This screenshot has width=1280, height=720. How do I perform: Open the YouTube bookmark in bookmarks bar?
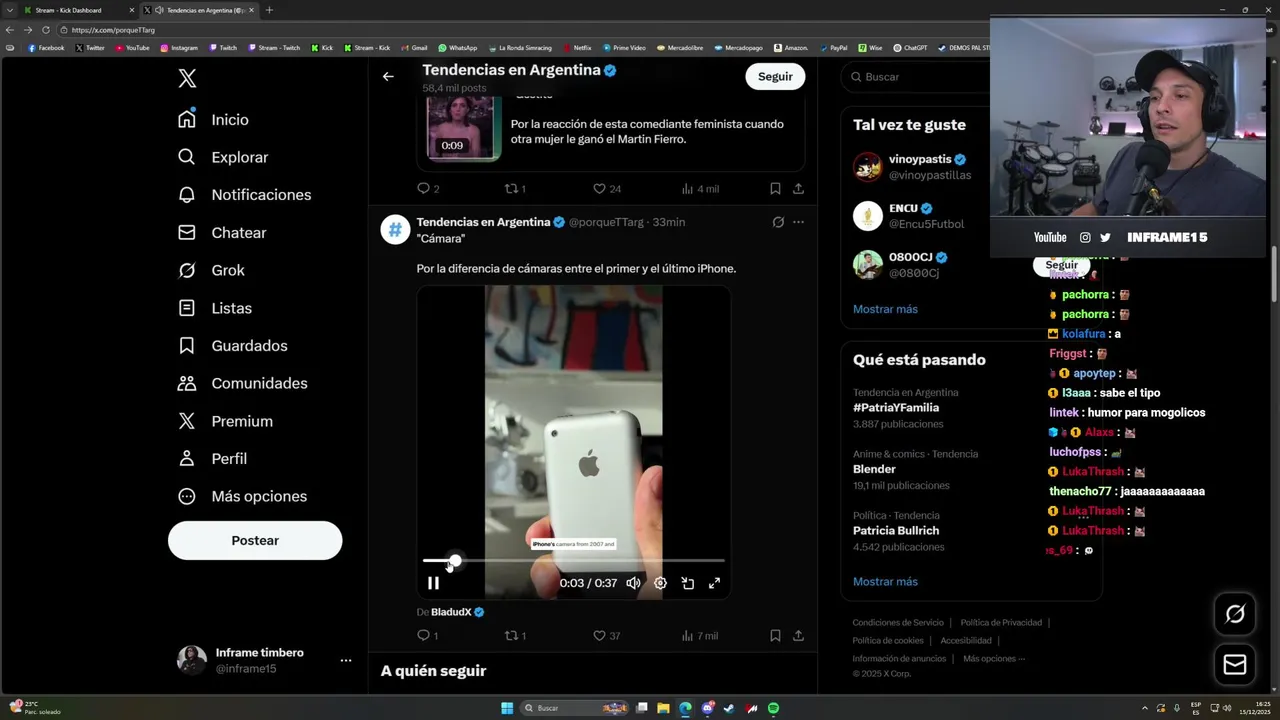tap(132, 47)
